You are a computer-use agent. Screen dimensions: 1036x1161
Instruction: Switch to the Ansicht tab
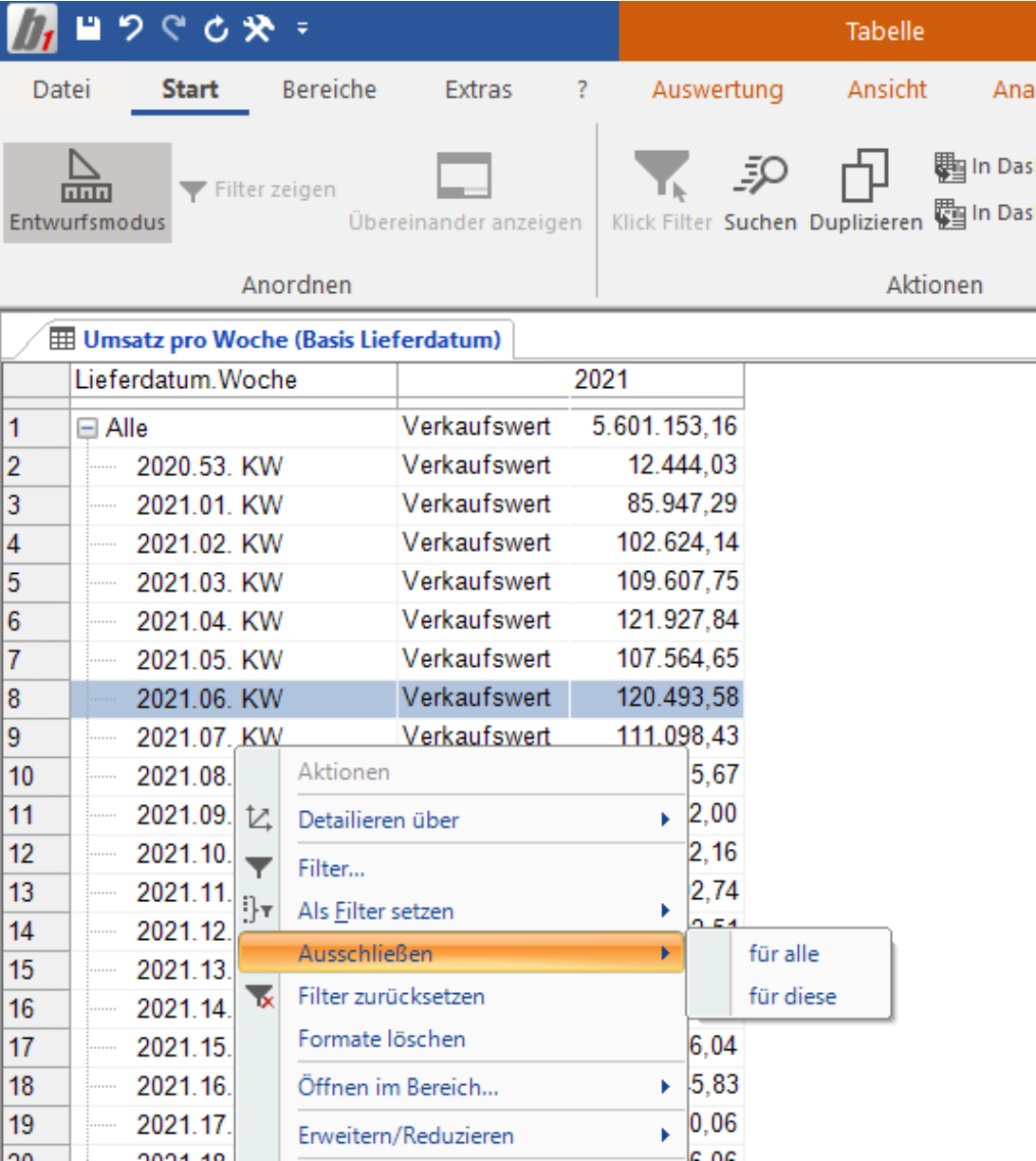pyautogui.click(x=887, y=90)
